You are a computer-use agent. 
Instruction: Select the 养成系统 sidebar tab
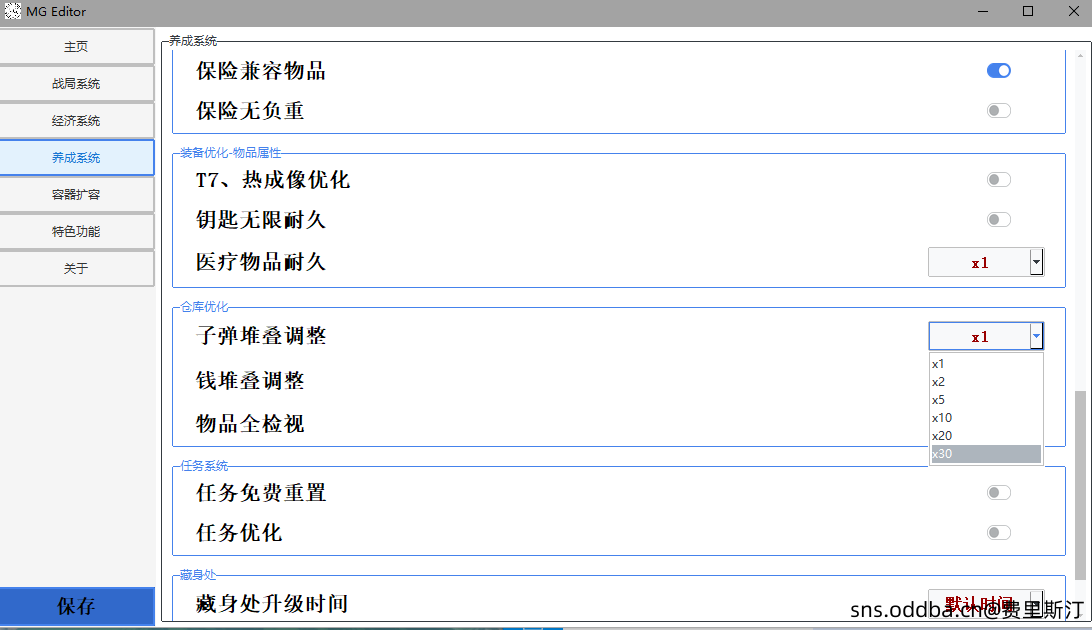click(77, 157)
